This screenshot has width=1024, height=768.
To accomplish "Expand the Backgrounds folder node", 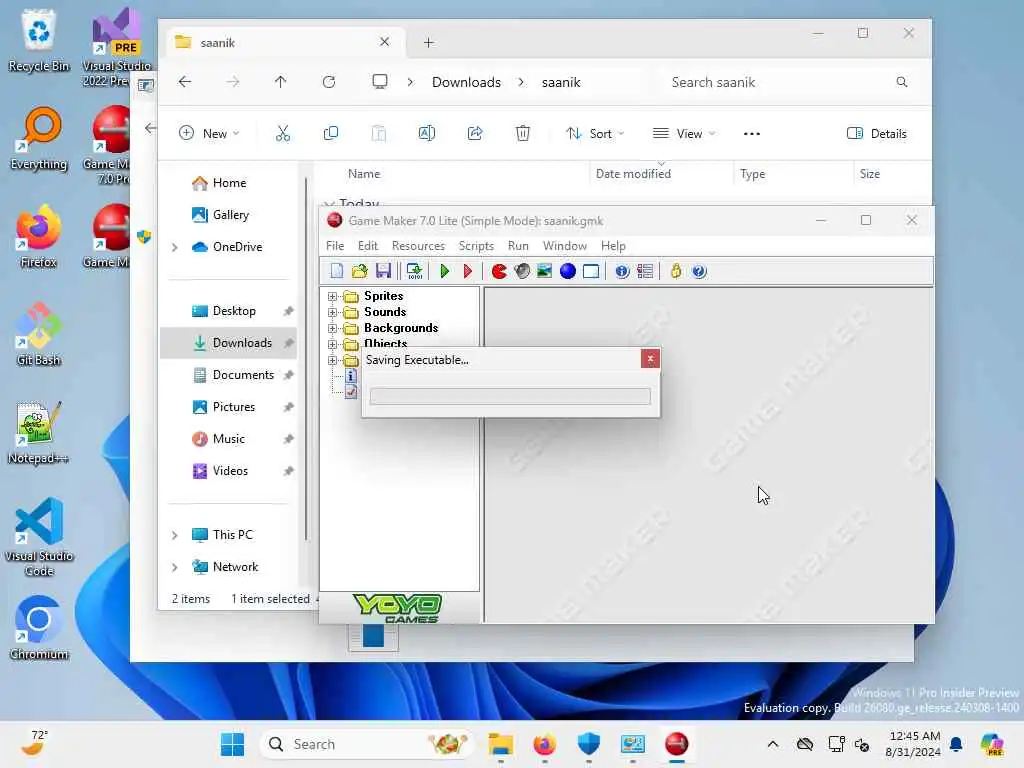I will (x=332, y=328).
